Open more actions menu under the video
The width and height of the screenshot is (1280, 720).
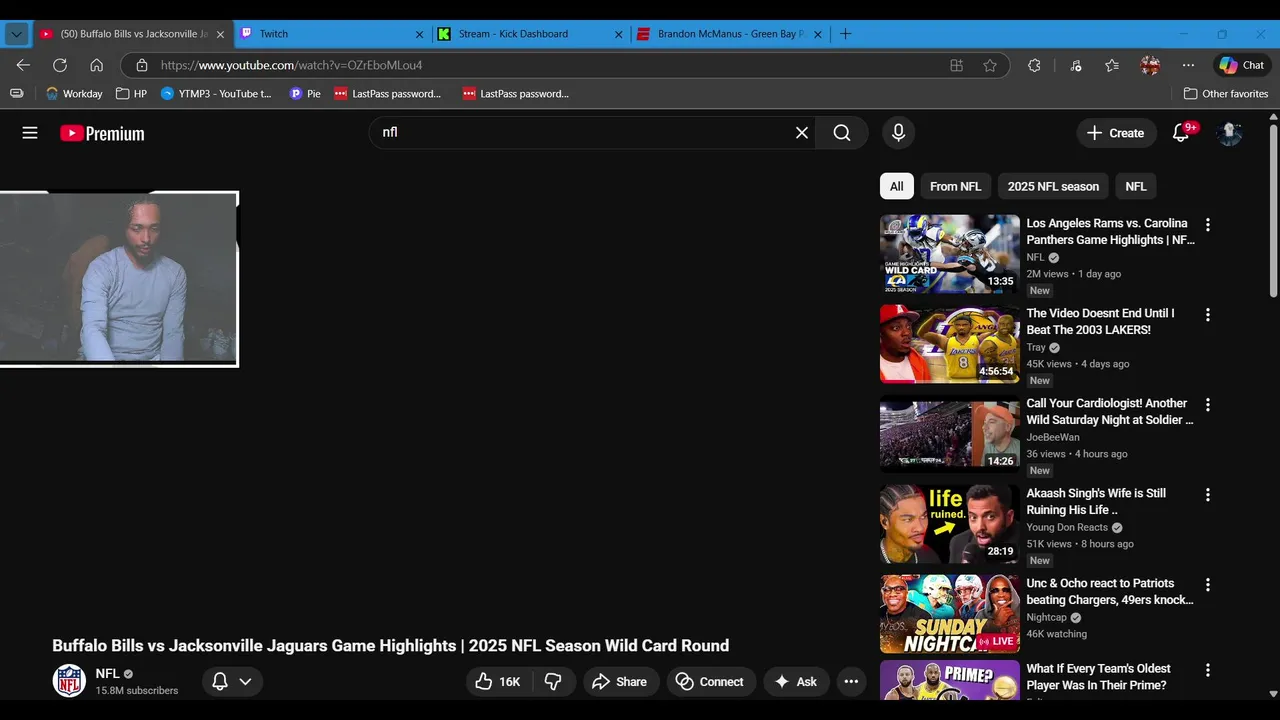(851, 682)
